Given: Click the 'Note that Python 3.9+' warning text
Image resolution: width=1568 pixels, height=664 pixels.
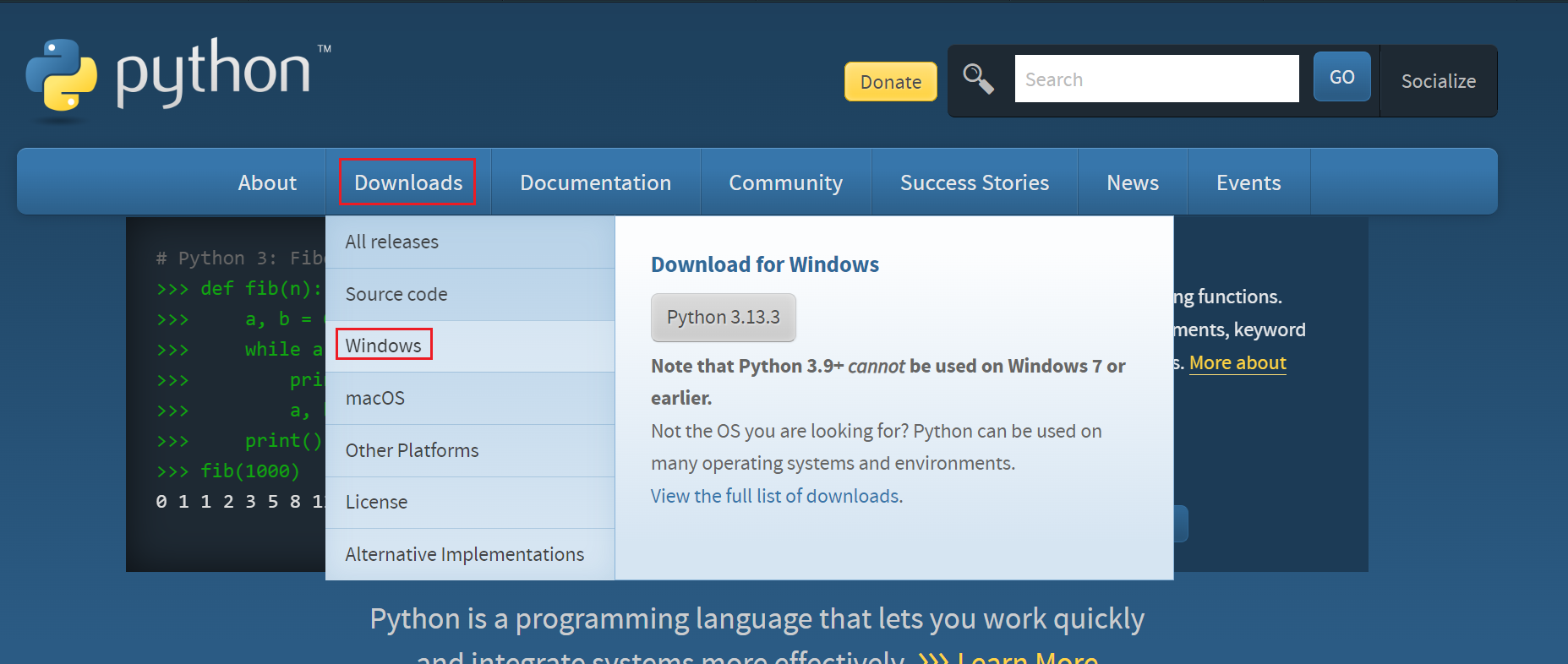Looking at the screenshot, I should click(x=888, y=381).
